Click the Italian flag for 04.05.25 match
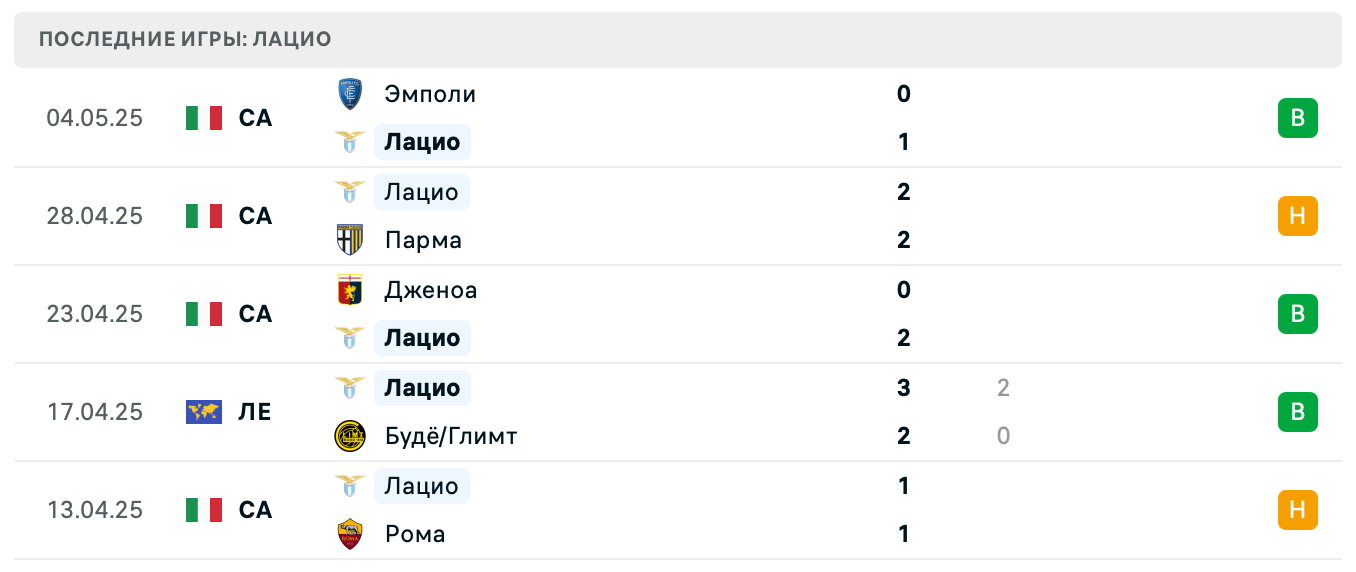The width and height of the screenshot is (1356, 572). (204, 118)
